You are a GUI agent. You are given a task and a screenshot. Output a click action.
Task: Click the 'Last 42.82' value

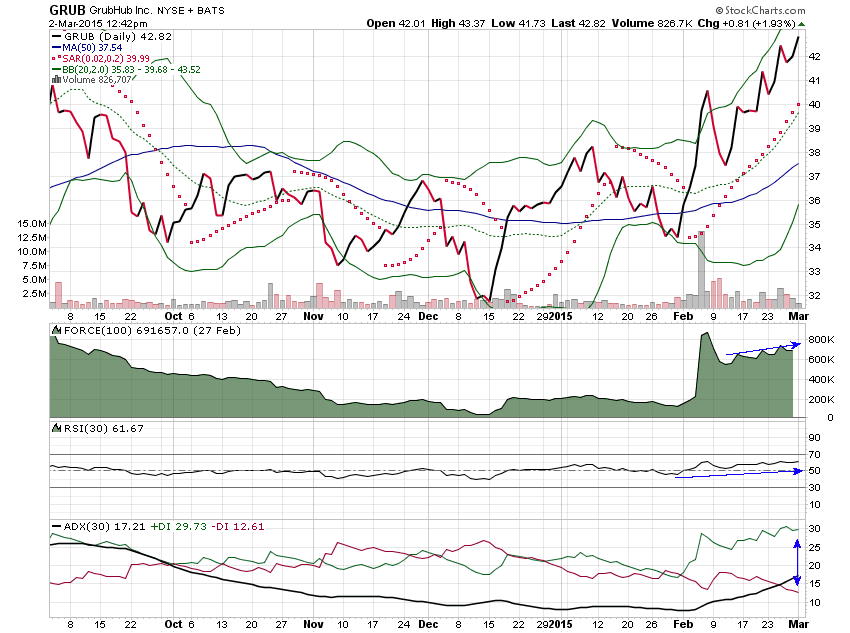click(578, 23)
